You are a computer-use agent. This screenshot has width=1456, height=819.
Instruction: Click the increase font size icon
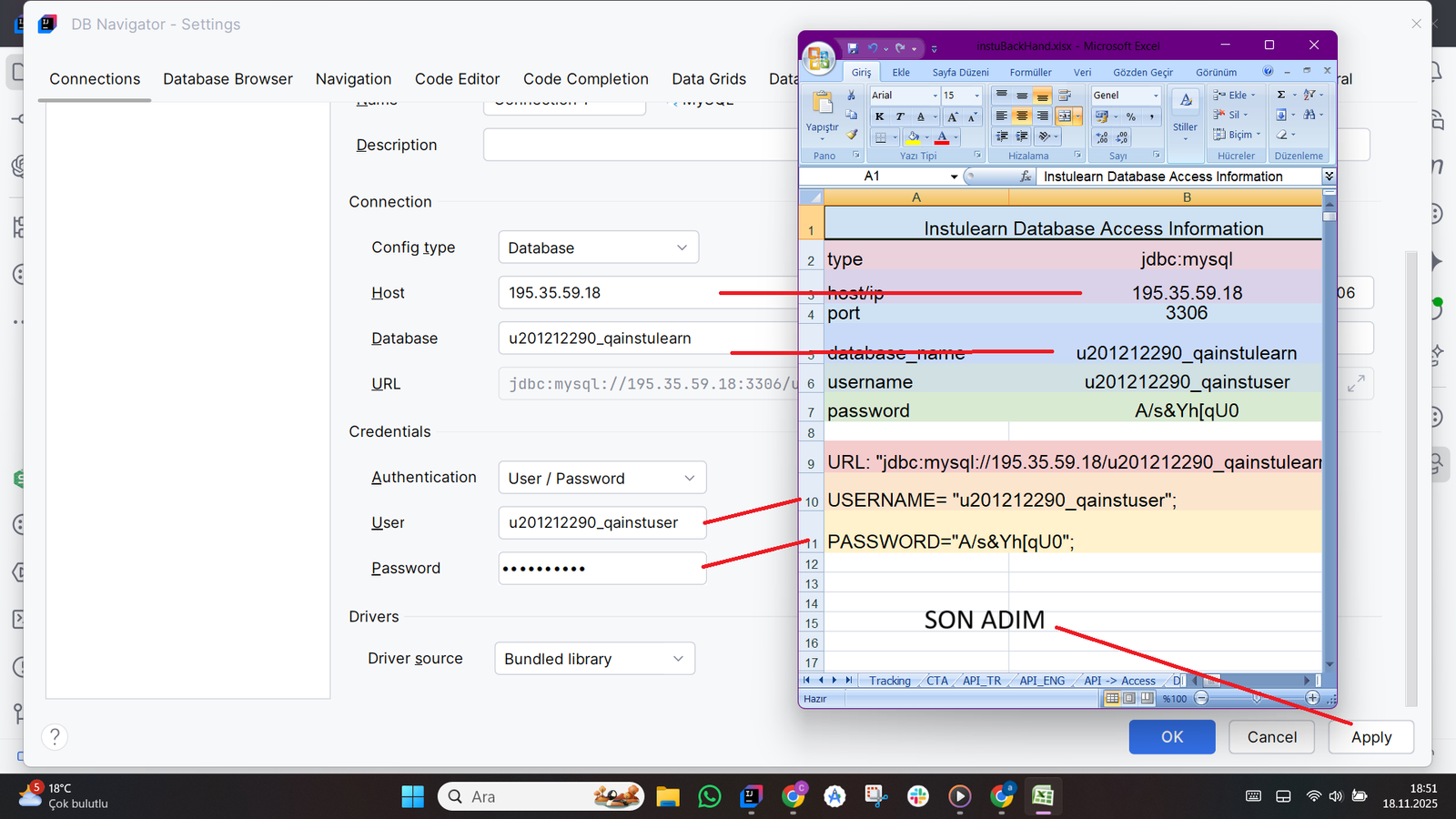[952, 116]
